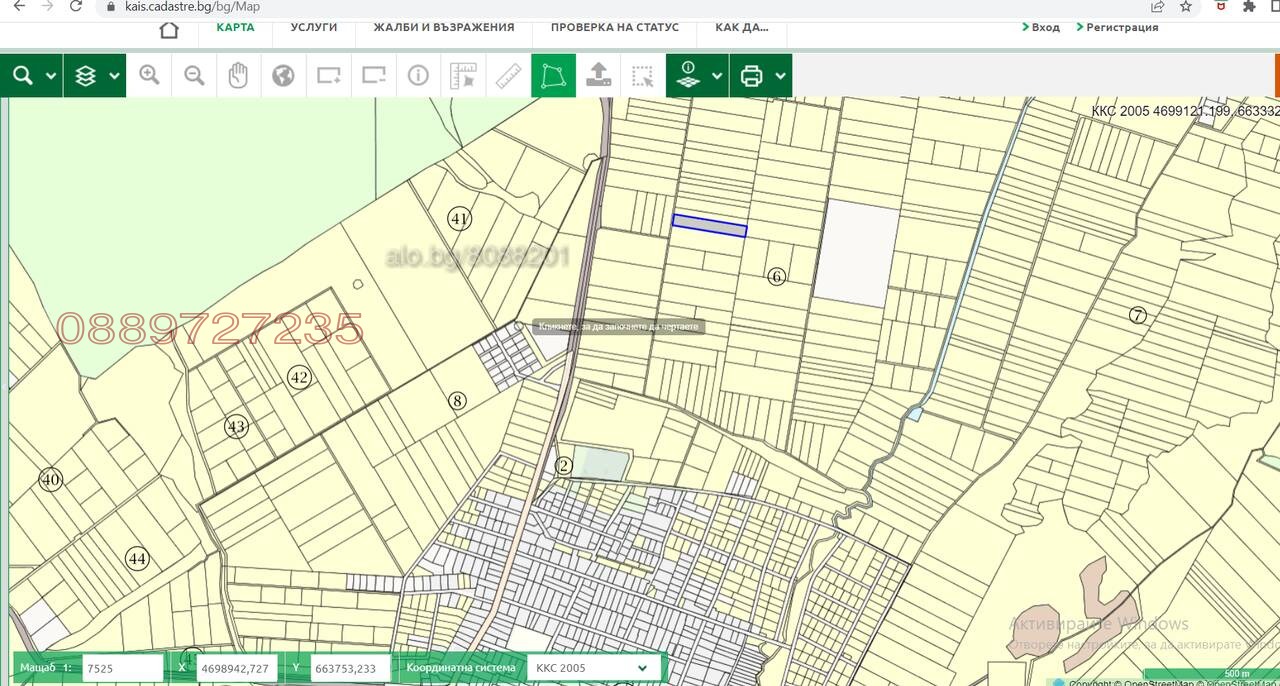1280x686 pixels.
Task: Click the zoom in magnifier tool
Action: click(x=149, y=75)
